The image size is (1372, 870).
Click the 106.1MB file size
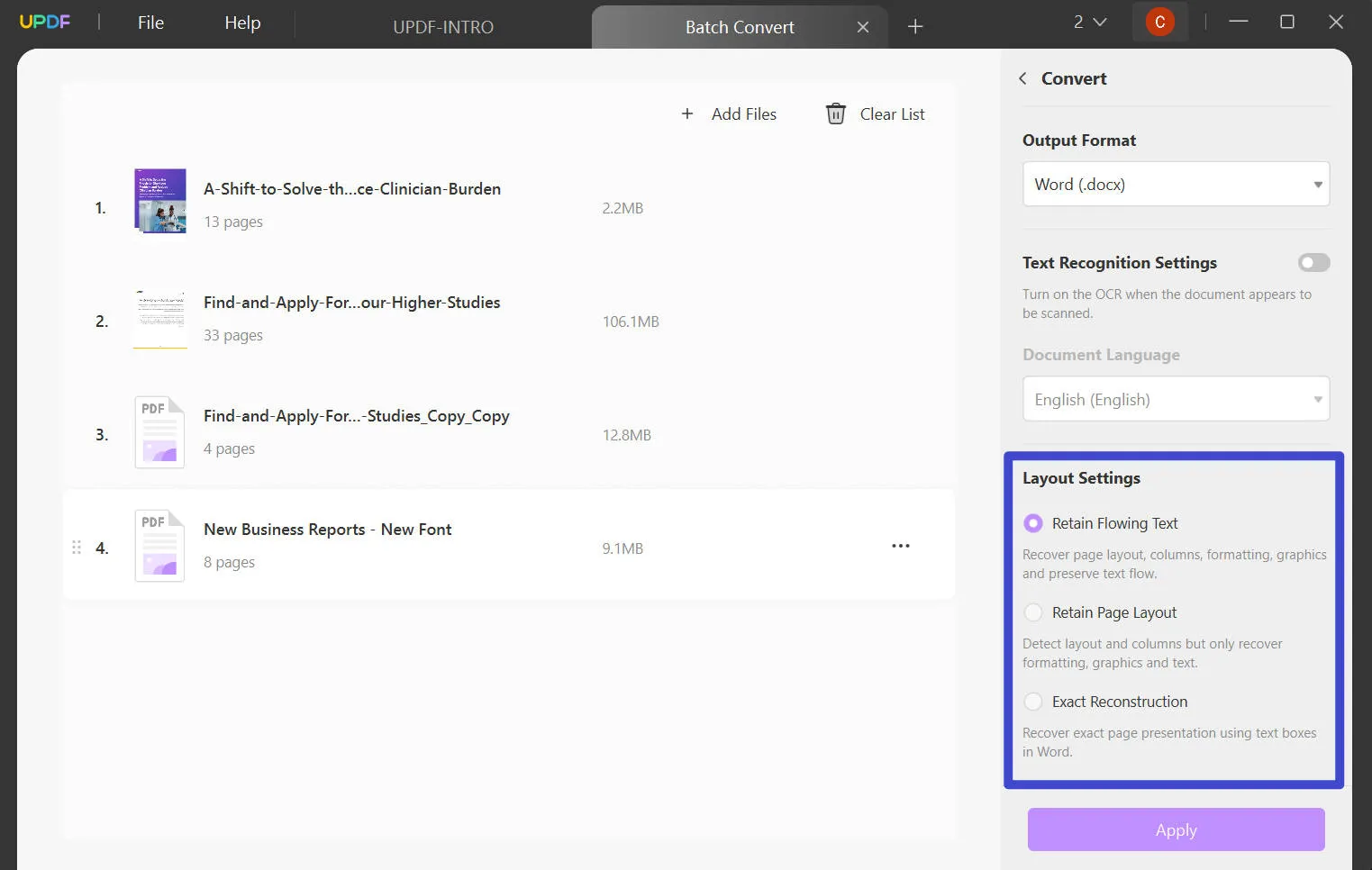click(x=631, y=322)
